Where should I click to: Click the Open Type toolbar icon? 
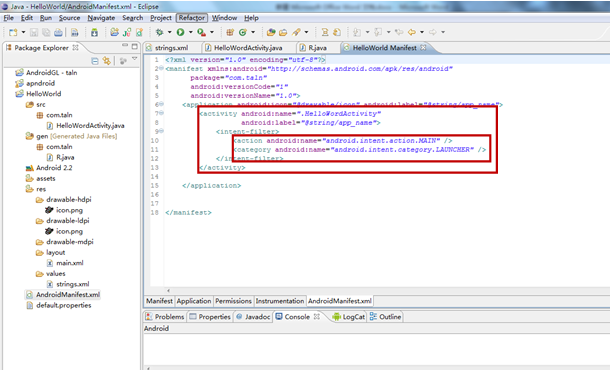coord(271,32)
